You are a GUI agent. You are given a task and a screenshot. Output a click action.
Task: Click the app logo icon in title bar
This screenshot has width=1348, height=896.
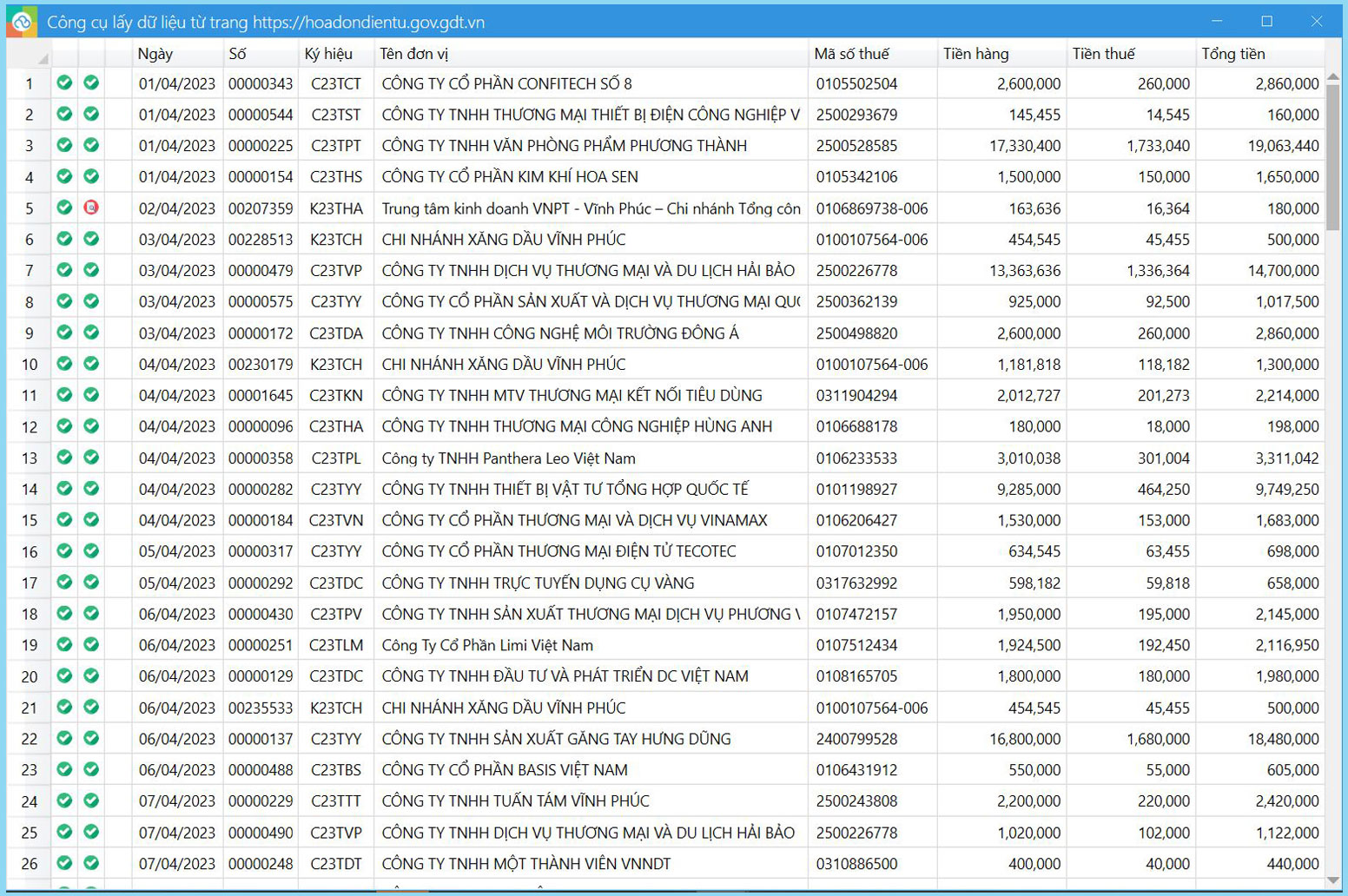pyautogui.click(x=22, y=22)
